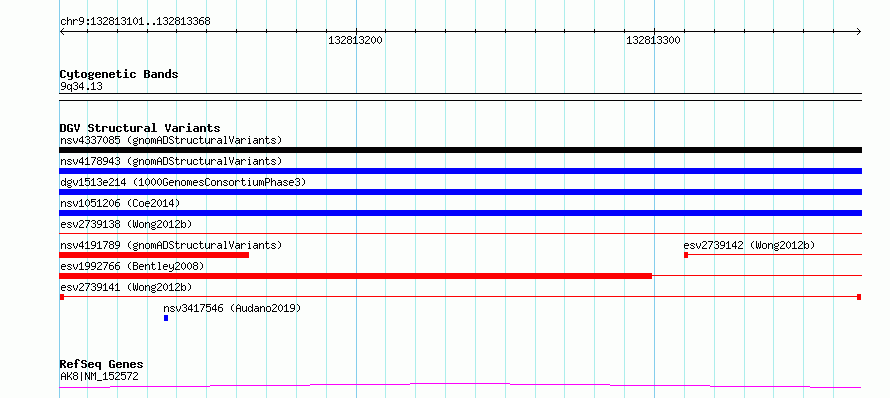Open the esv2739141 (Wong2012b) label
Screen dimensions: 890x398
(x=126, y=287)
